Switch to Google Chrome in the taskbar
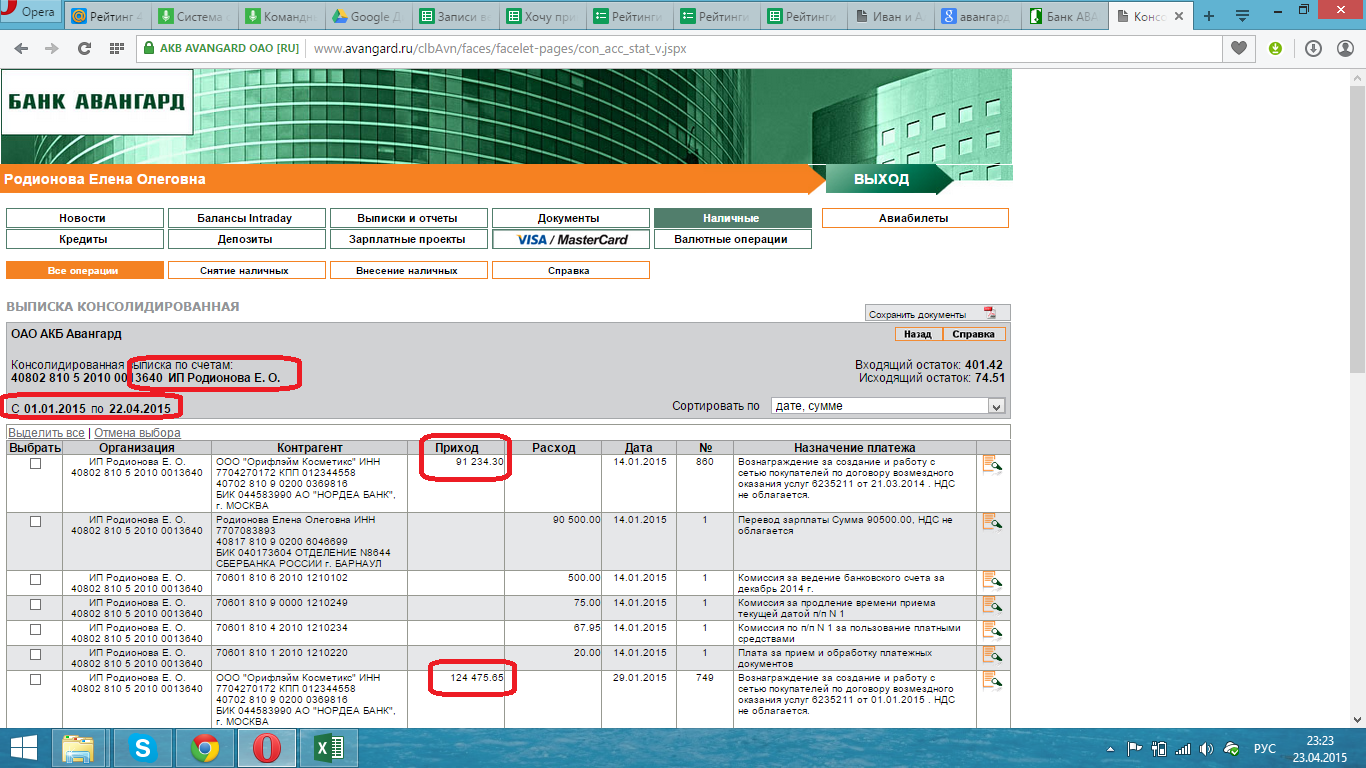This screenshot has height=768, width=1366. (205, 748)
